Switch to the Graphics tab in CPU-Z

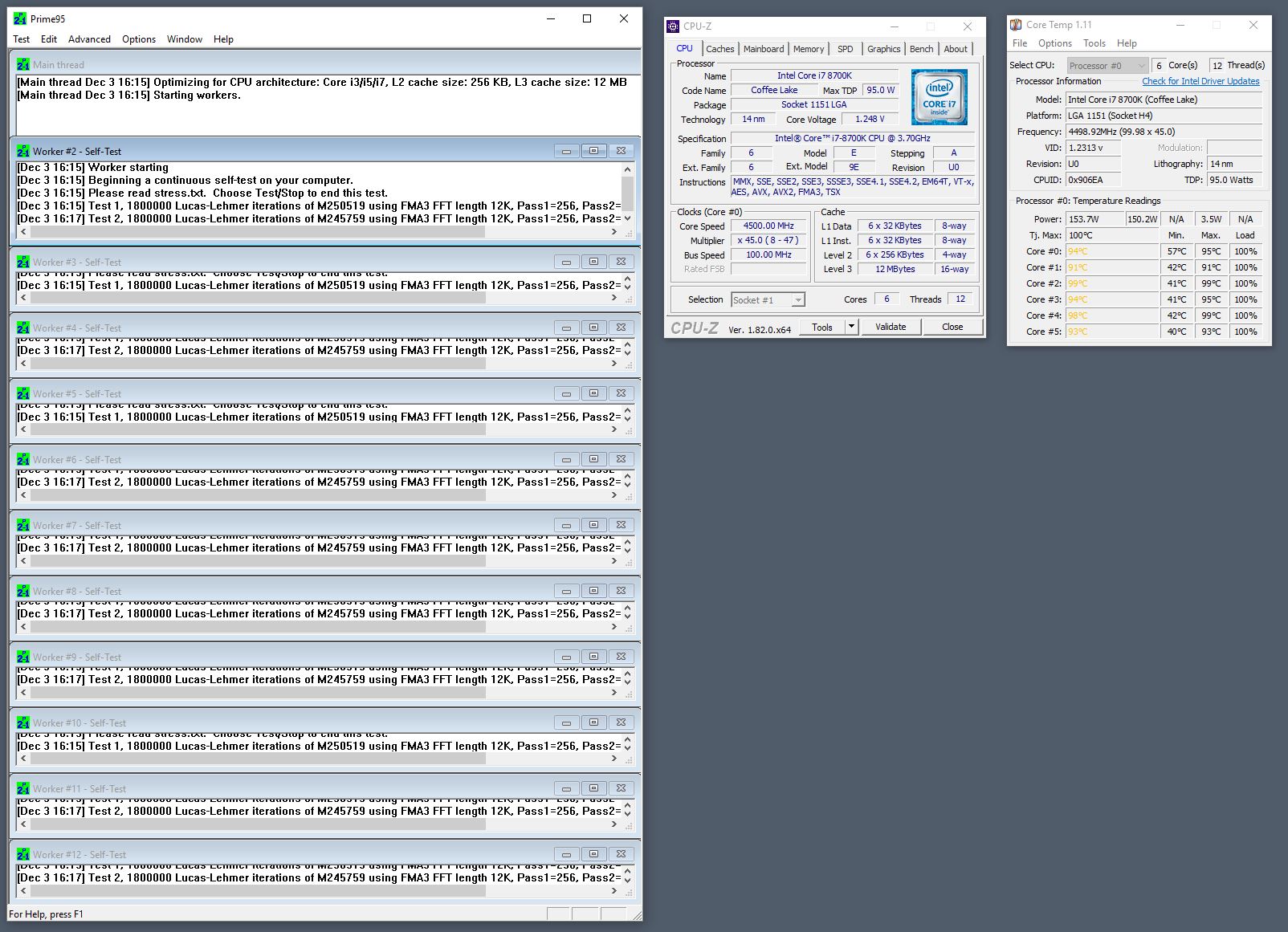click(x=884, y=49)
